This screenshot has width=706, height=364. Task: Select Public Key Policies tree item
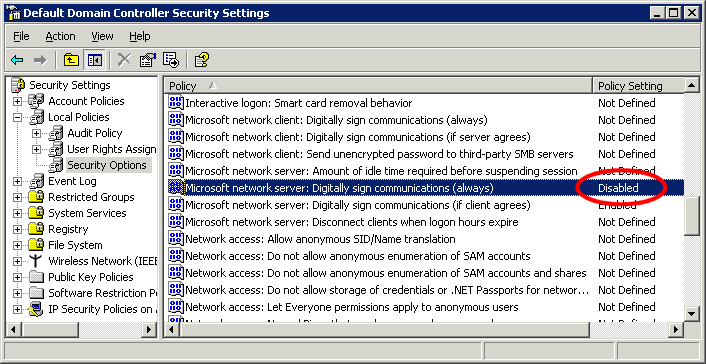coord(91,277)
